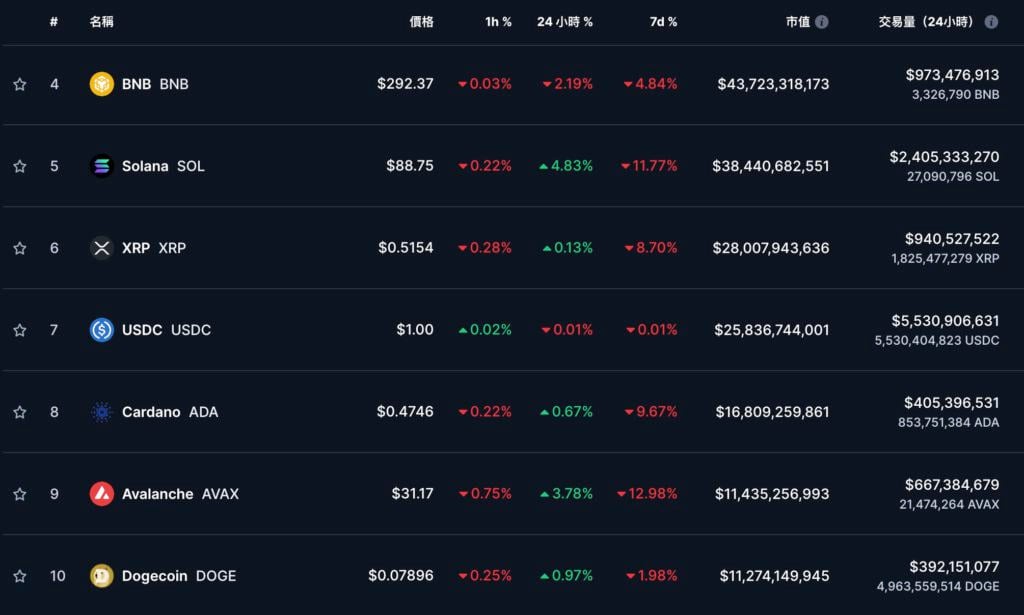Toggle the watchlist star for Dogecoin
Image resolution: width=1024 pixels, height=615 pixels.
[20, 576]
